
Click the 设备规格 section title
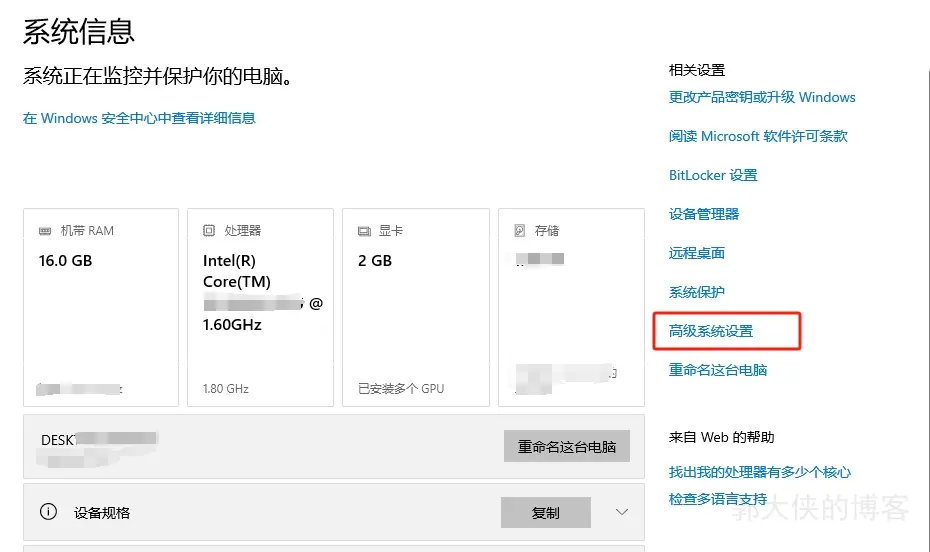coord(102,513)
